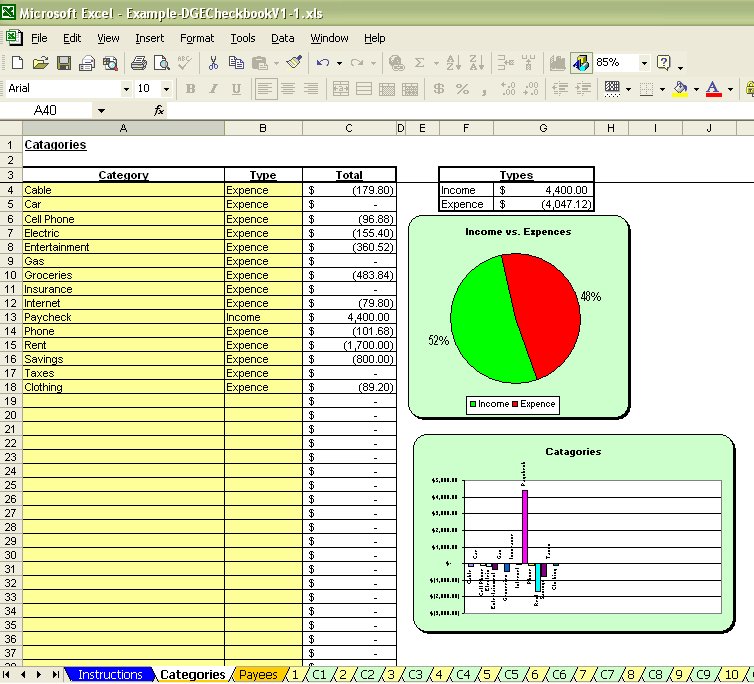Toggle Italic formatting
The width and height of the screenshot is (754, 684).
tap(214, 89)
